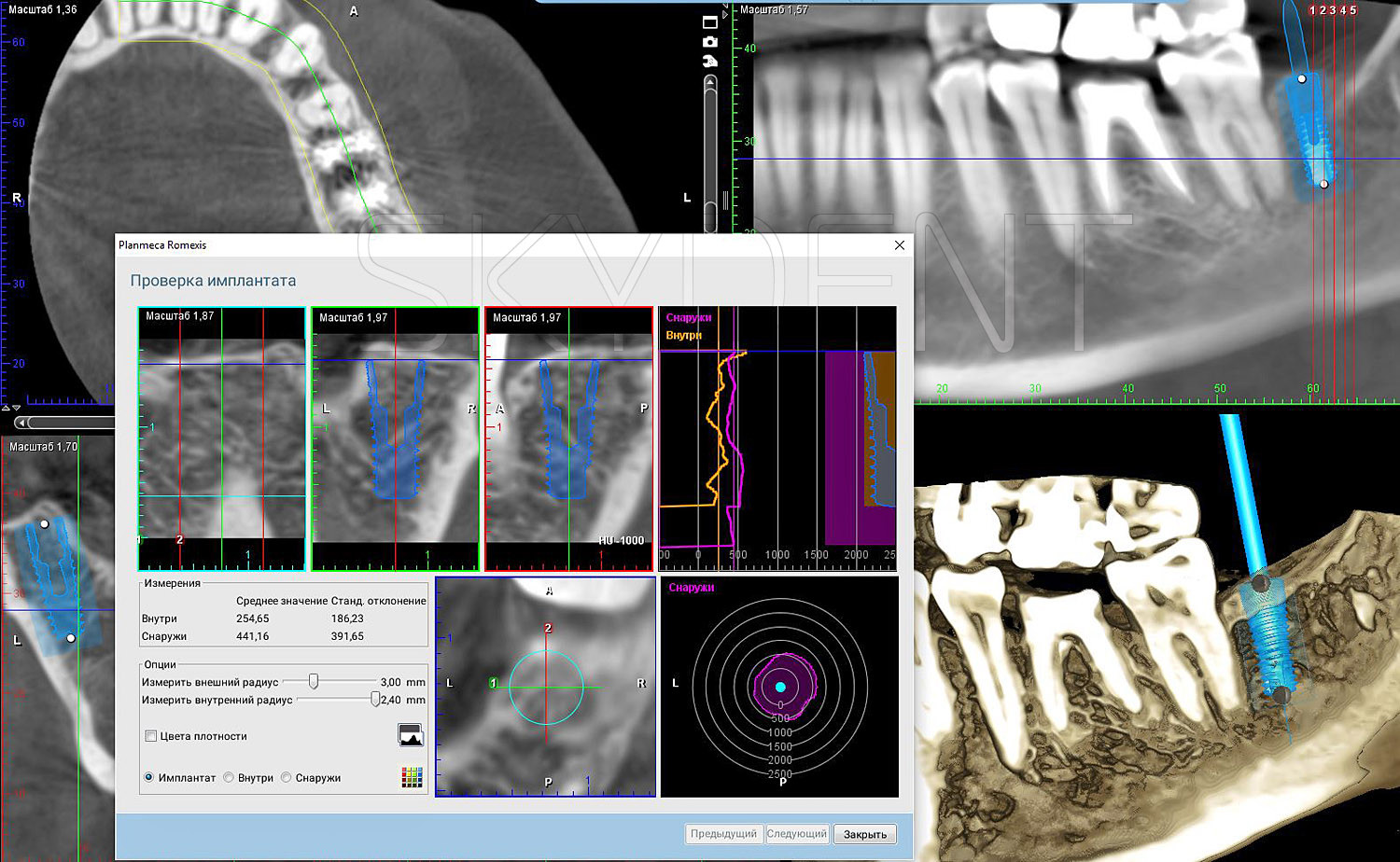Select the Внутри radio button
Viewport: 1400px width, 862px height.
[229, 777]
